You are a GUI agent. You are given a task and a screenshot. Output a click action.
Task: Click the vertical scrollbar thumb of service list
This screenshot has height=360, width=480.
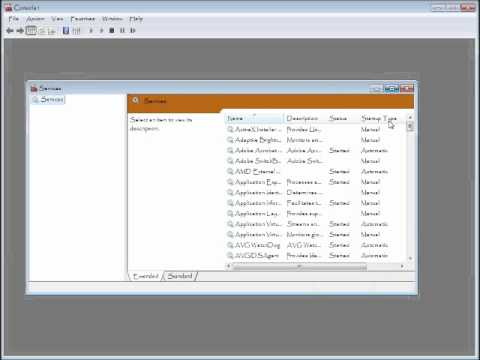point(410,126)
